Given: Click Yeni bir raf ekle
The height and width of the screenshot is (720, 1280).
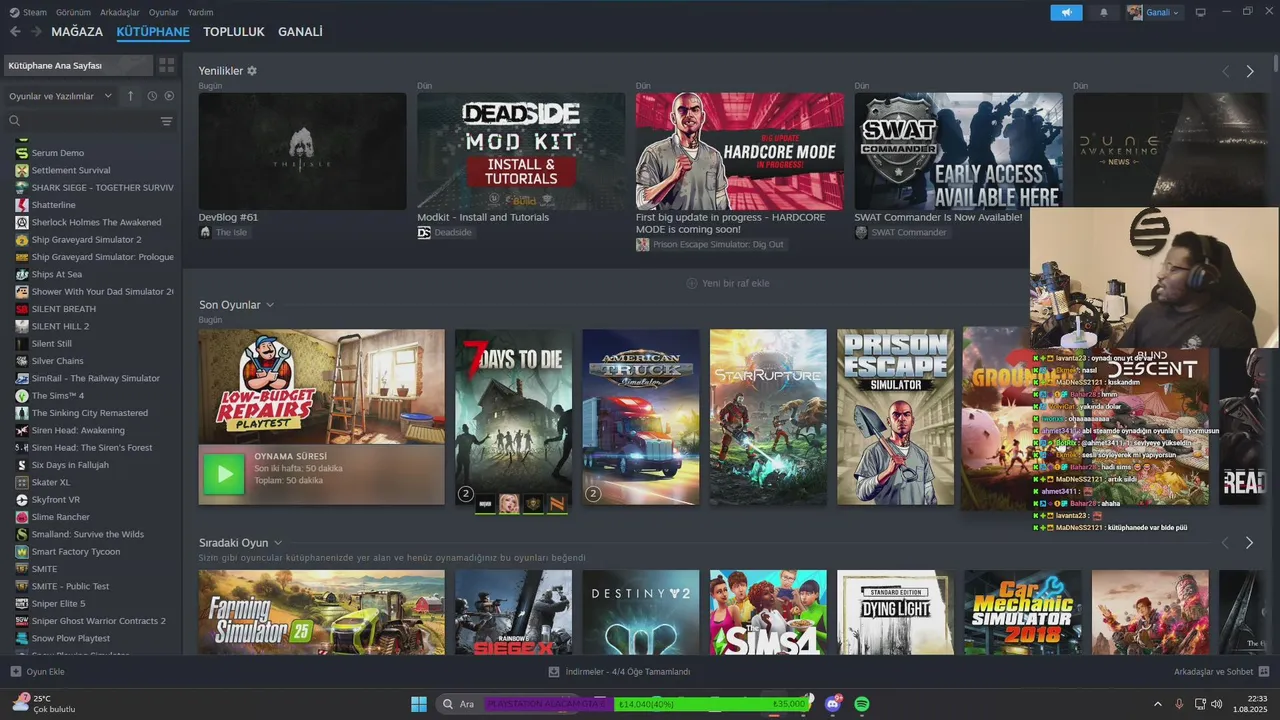Looking at the screenshot, I should click(x=727, y=283).
